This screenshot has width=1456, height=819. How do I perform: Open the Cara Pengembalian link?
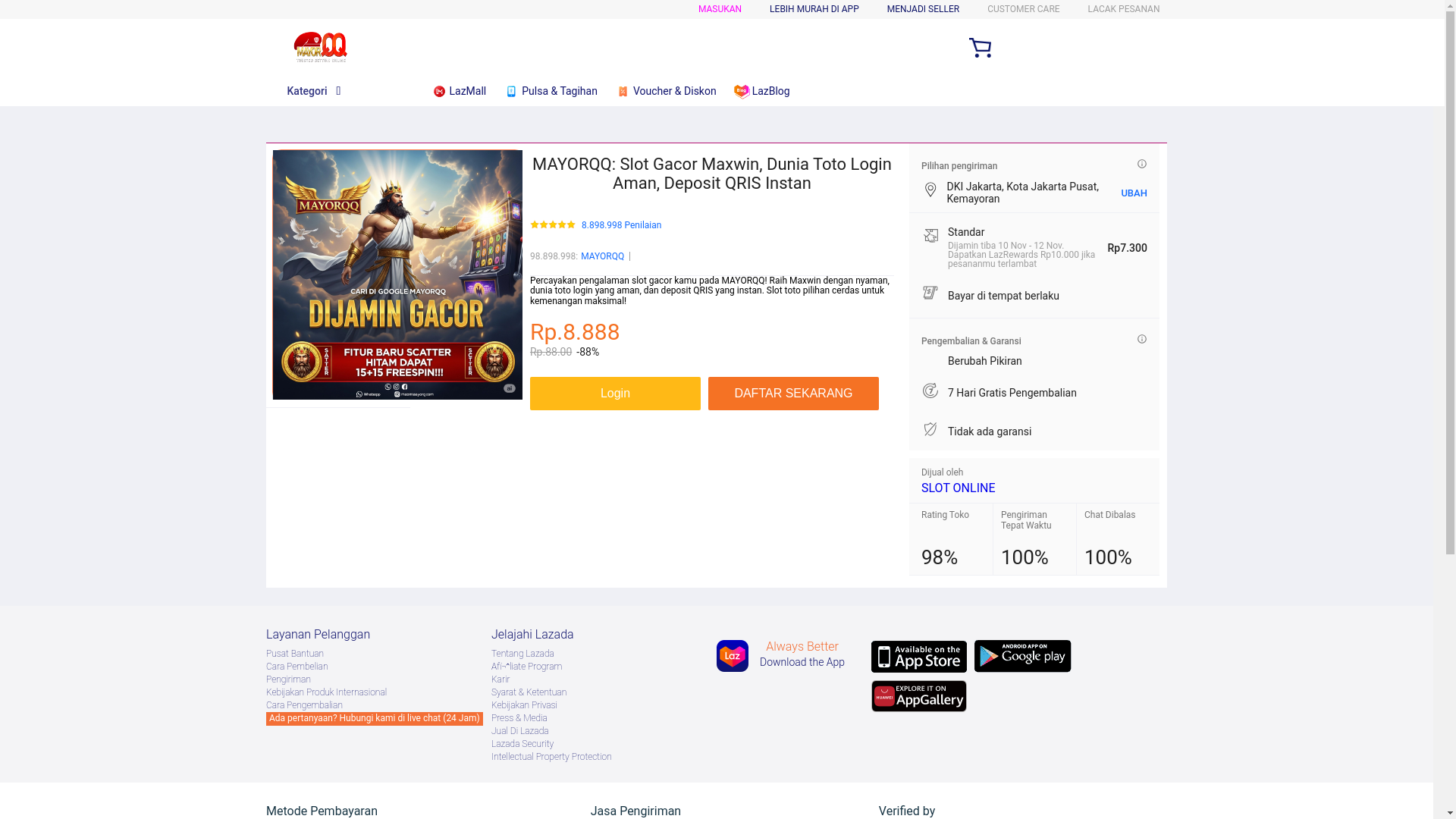(x=304, y=705)
